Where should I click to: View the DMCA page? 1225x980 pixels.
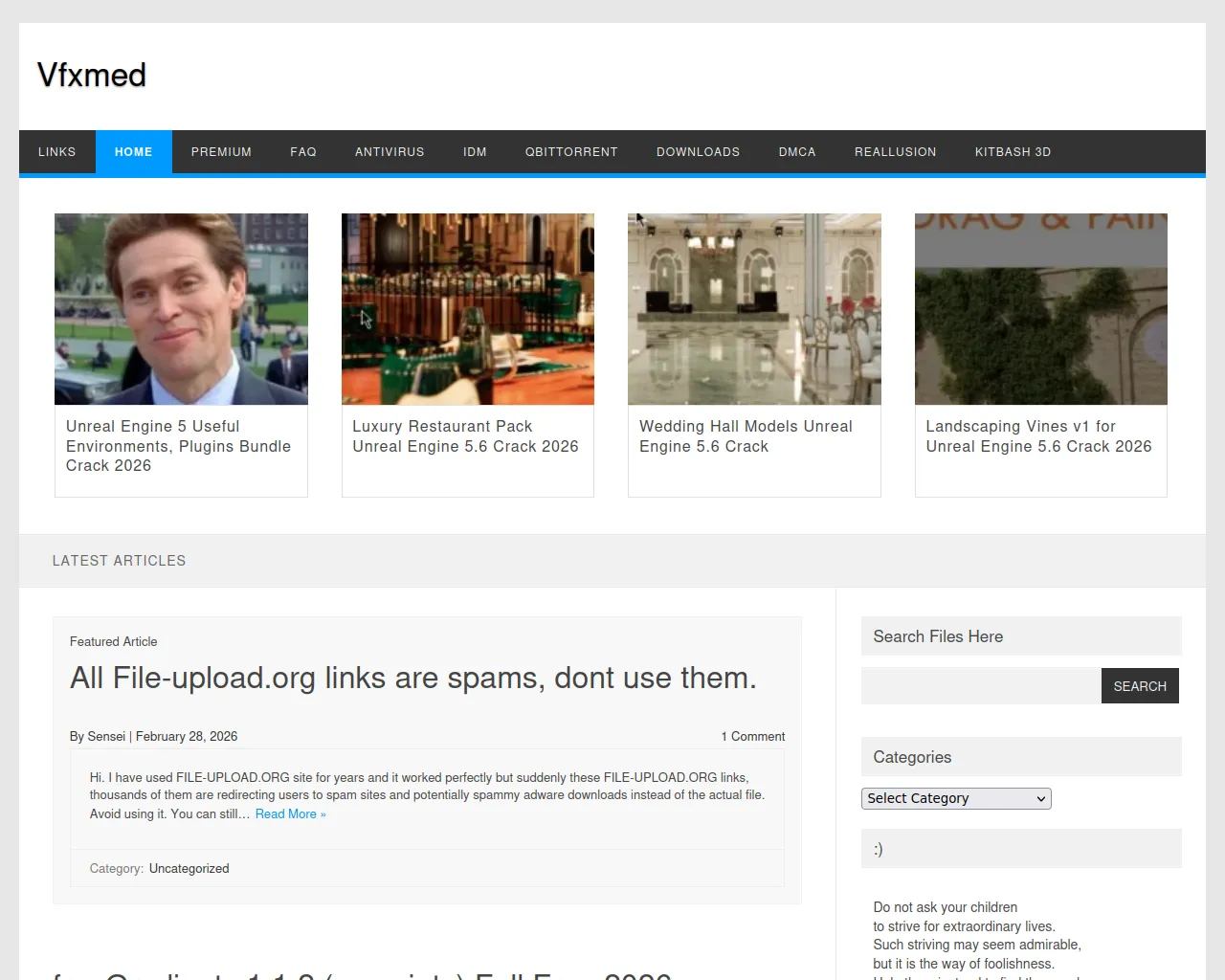pyautogui.click(x=797, y=151)
